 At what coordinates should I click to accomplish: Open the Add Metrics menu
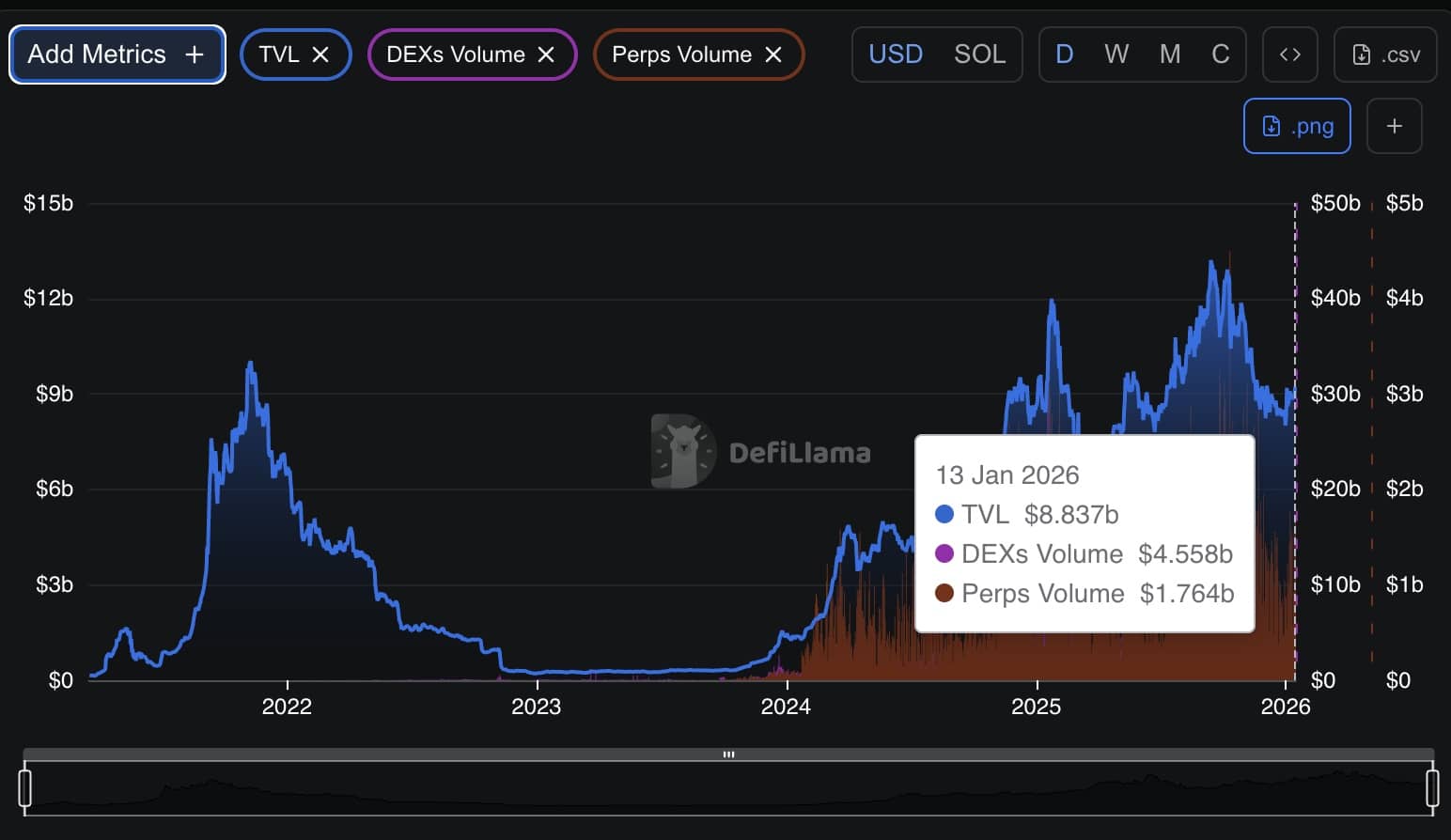(98, 54)
